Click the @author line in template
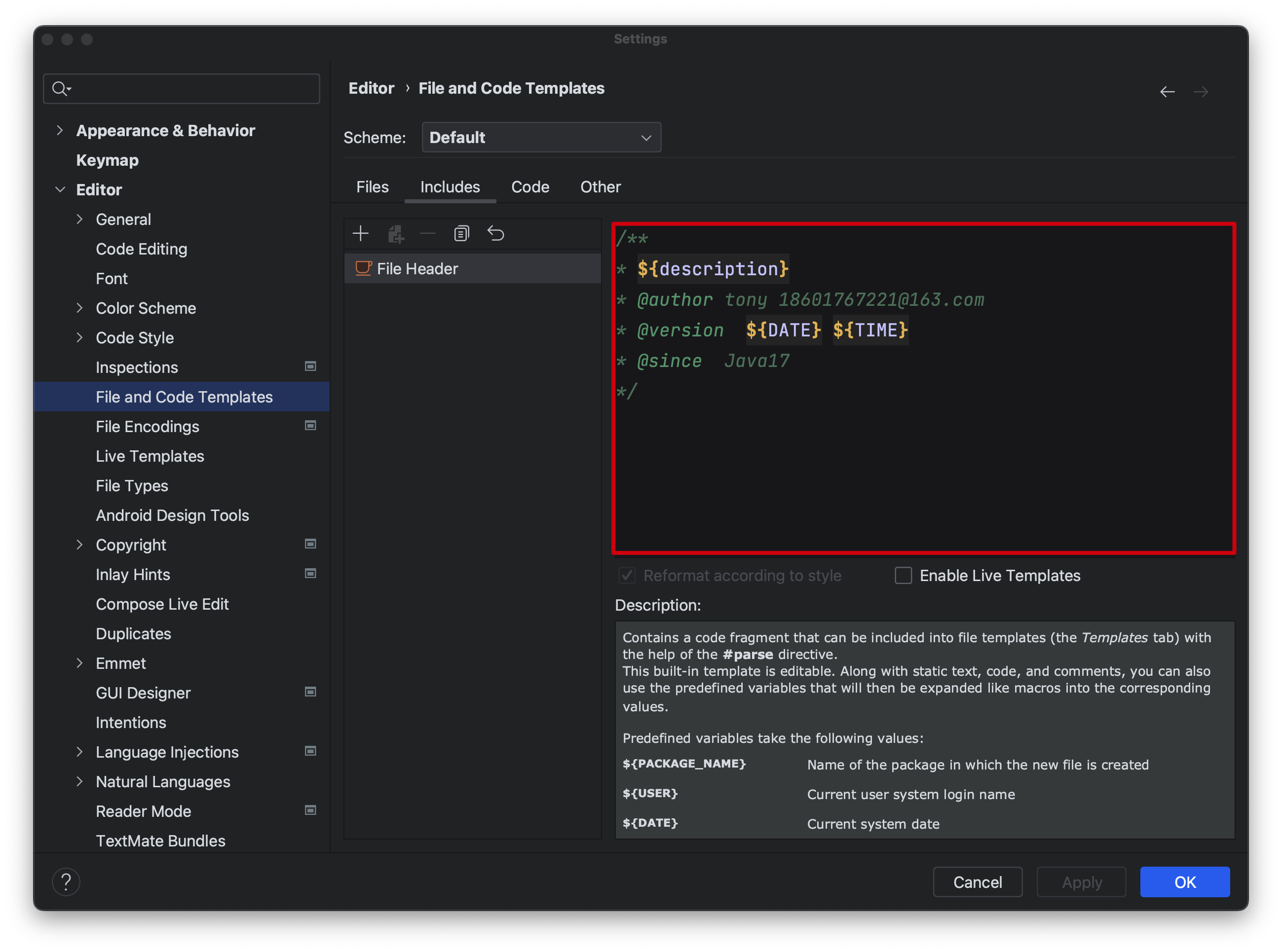 click(x=800, y=300)
